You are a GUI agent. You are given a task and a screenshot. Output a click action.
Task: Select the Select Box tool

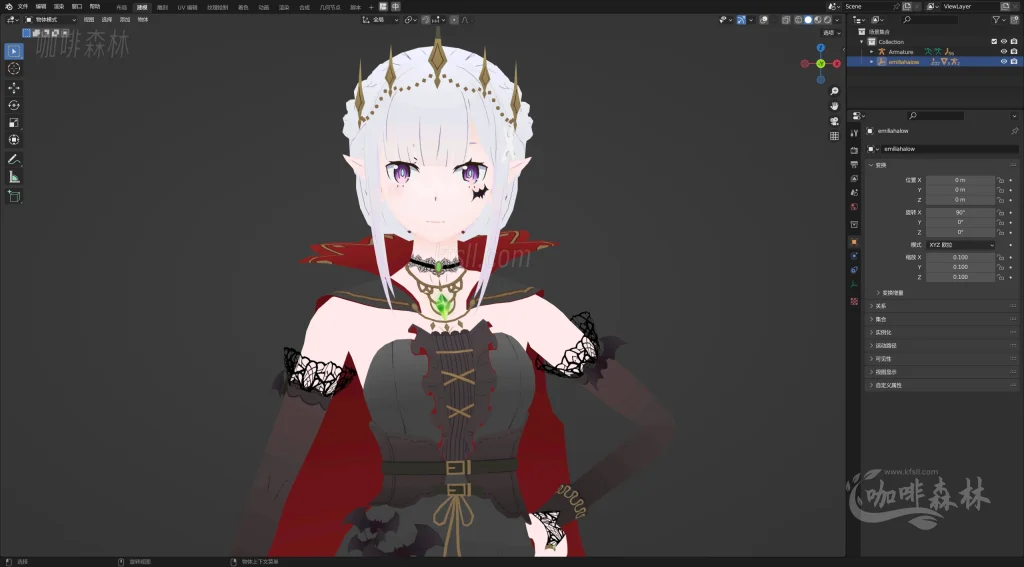click(14, 51)
